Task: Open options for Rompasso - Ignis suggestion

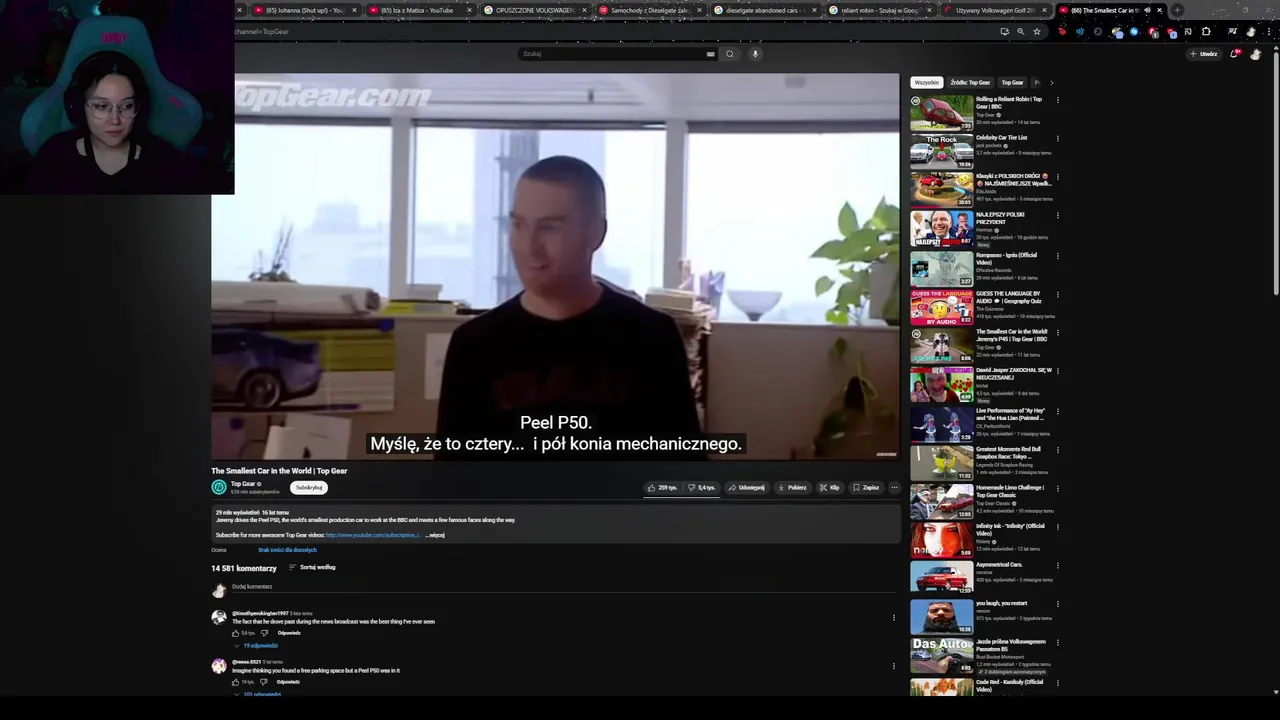Action: click(x=1057, y=255)
